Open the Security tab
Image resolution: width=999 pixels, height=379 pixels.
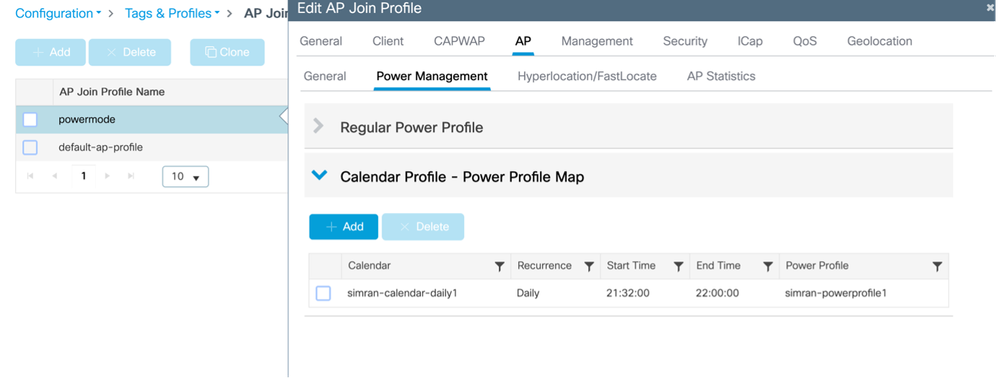(685, 41)
